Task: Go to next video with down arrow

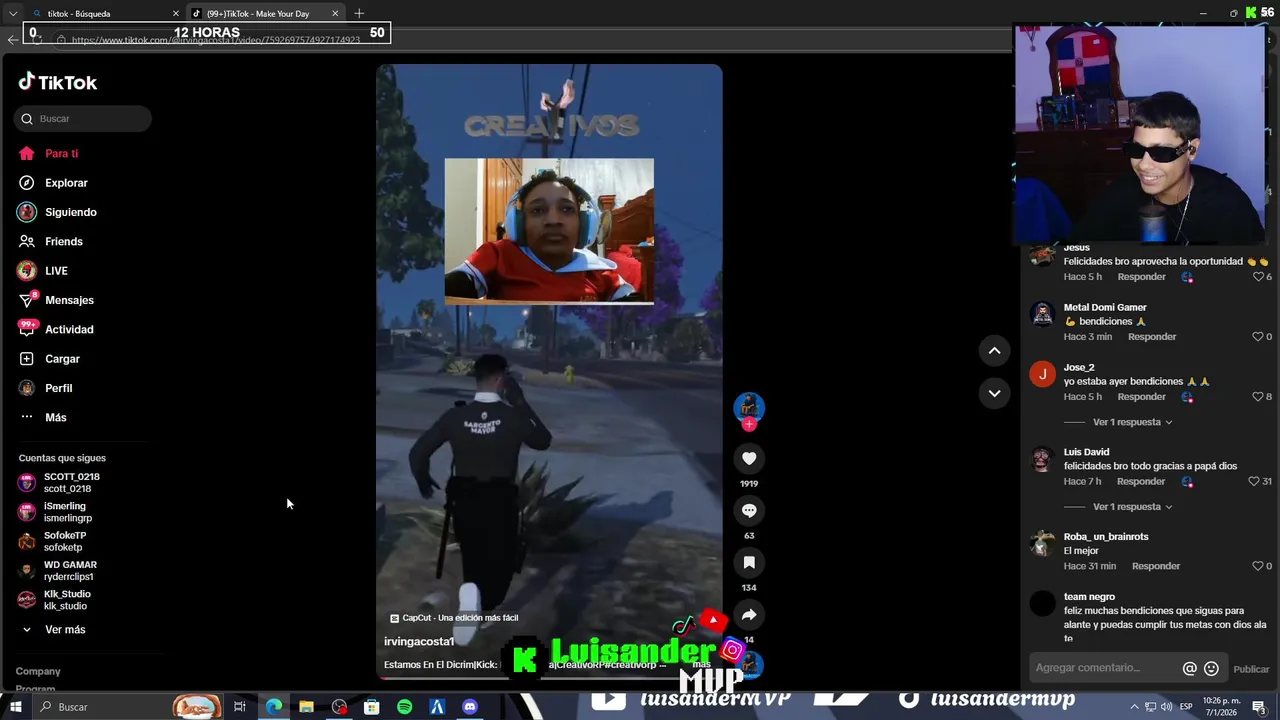Action: pos(994,393)
